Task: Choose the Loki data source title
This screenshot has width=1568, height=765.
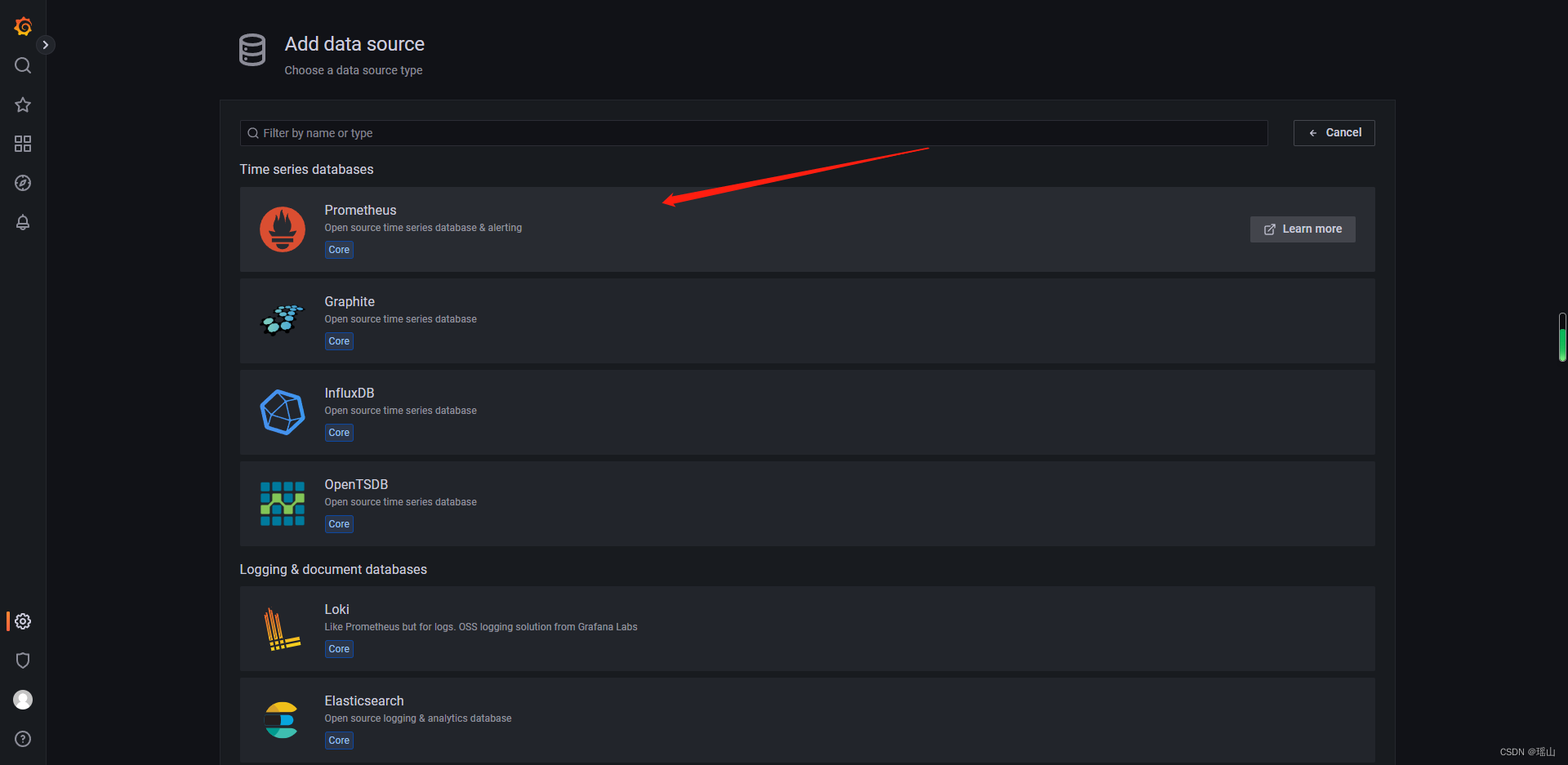Action: coord(336,610)
